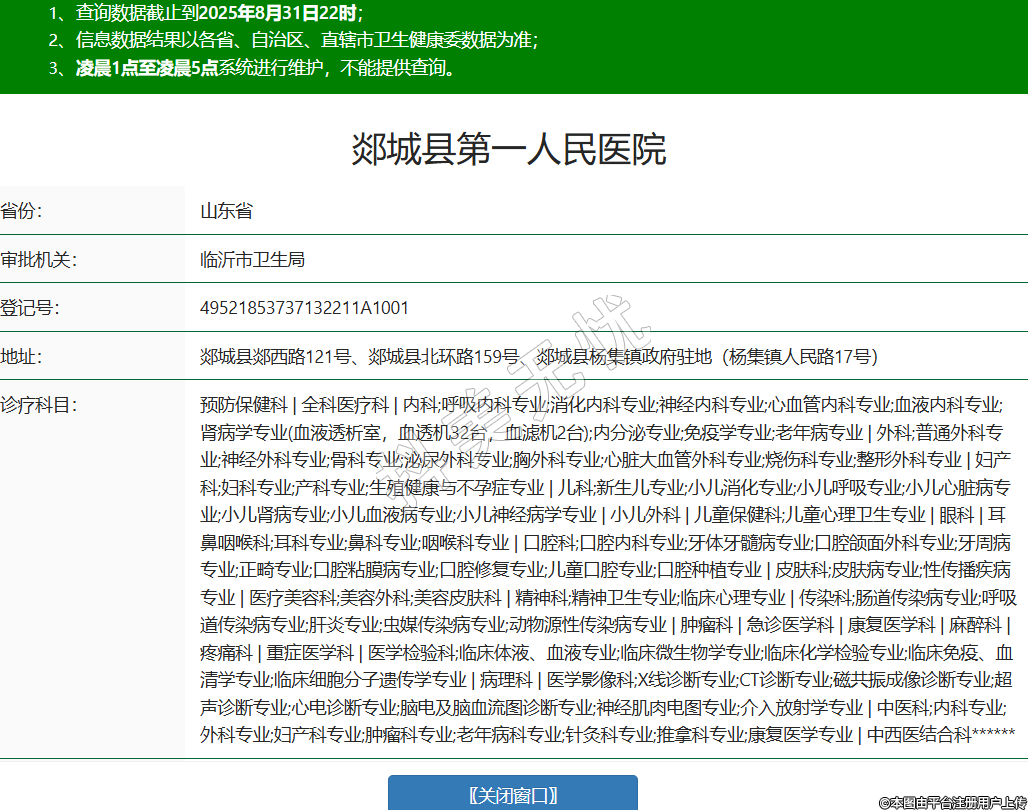The image size is (1028, 810).
Task: Click the province value 山东省
Action: click(x=226, y=211)
